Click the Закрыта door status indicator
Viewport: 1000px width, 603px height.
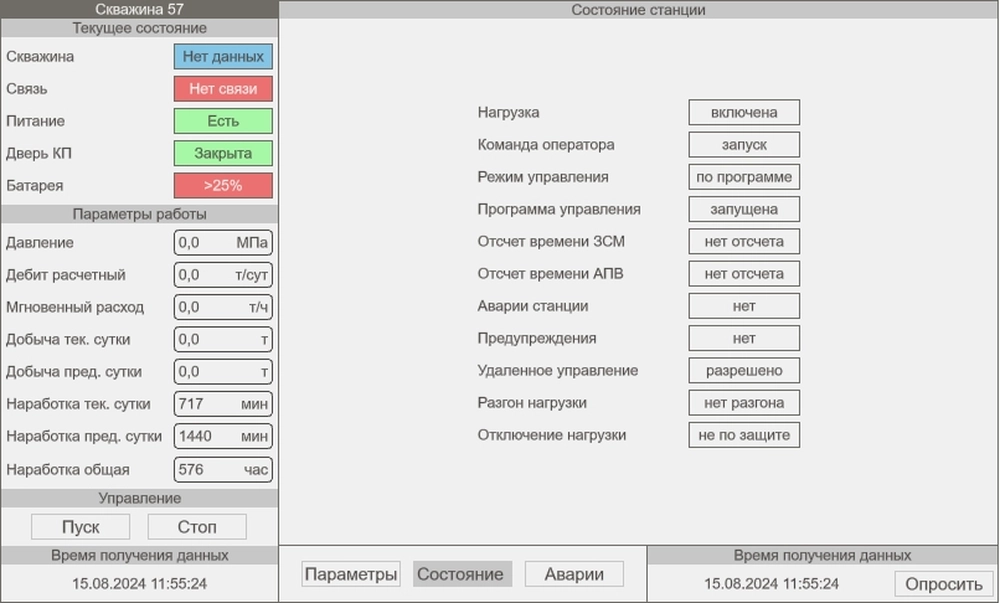(223, 154)
